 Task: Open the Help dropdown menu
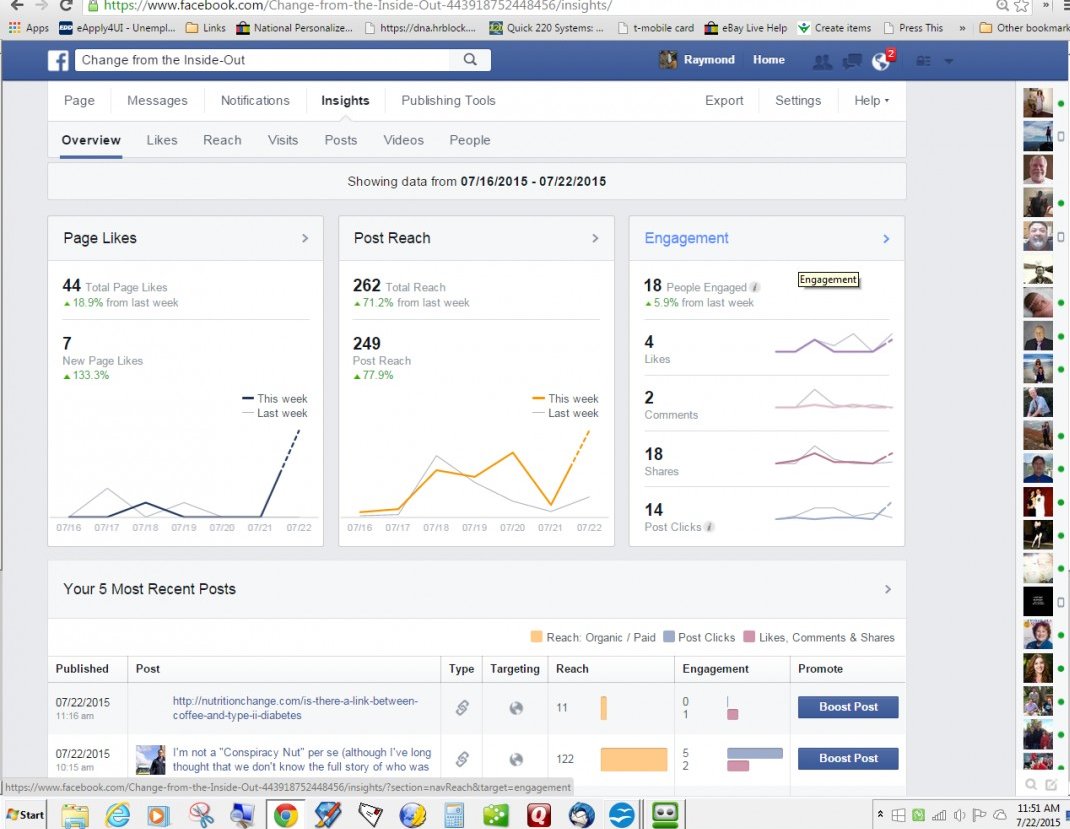point(871,100)
